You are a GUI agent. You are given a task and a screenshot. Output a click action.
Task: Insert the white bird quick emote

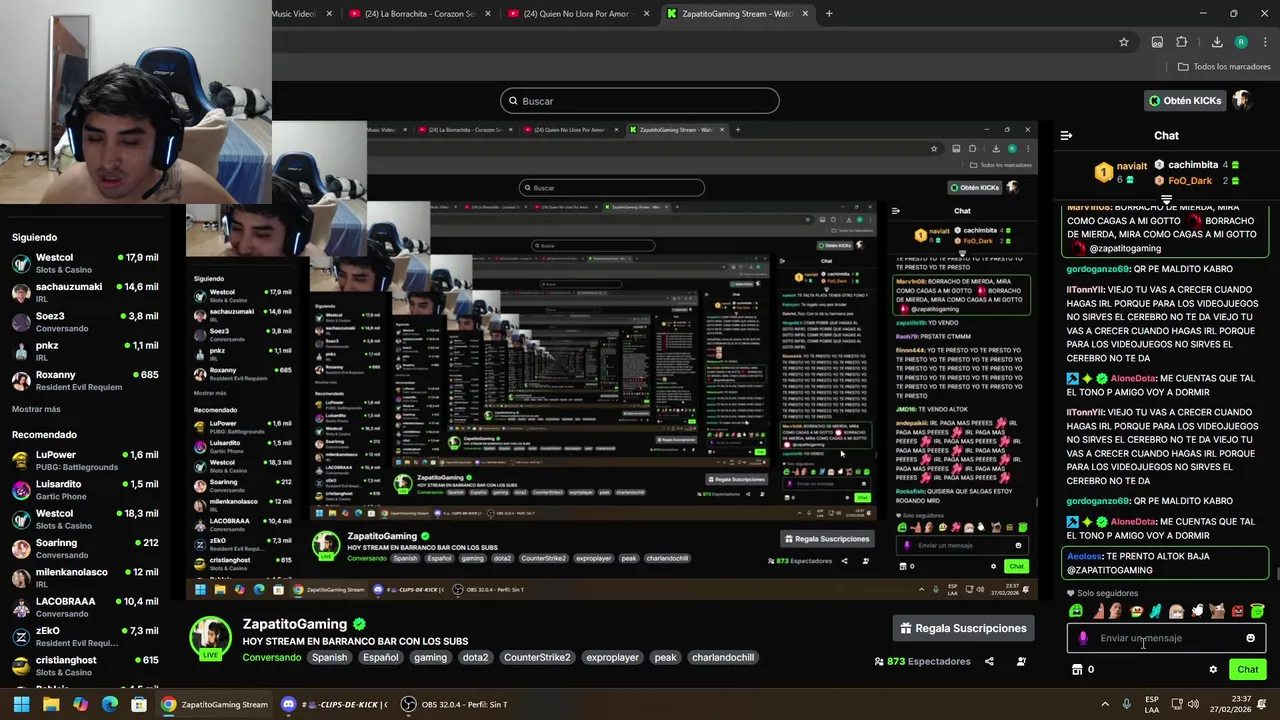coord(1197,611)
